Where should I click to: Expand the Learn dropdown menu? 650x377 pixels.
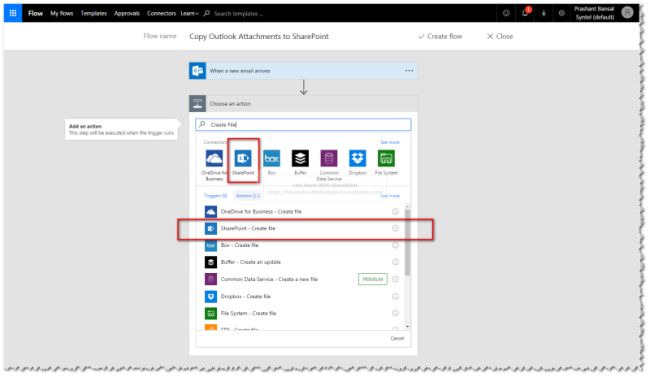pyautogui.click(x=189, y=13)
